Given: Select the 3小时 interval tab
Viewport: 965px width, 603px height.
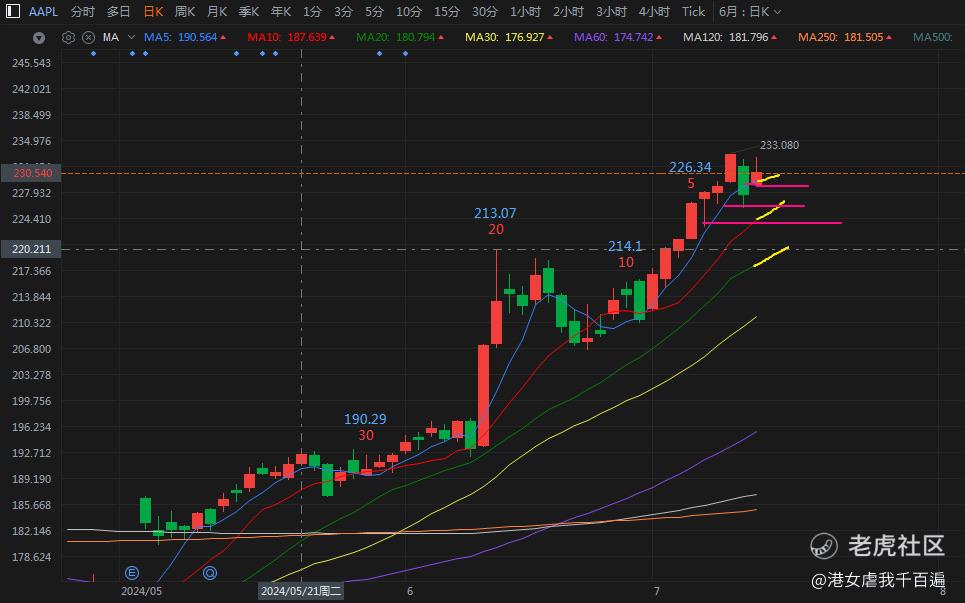Looking at the screenshot, I should 611,12.
